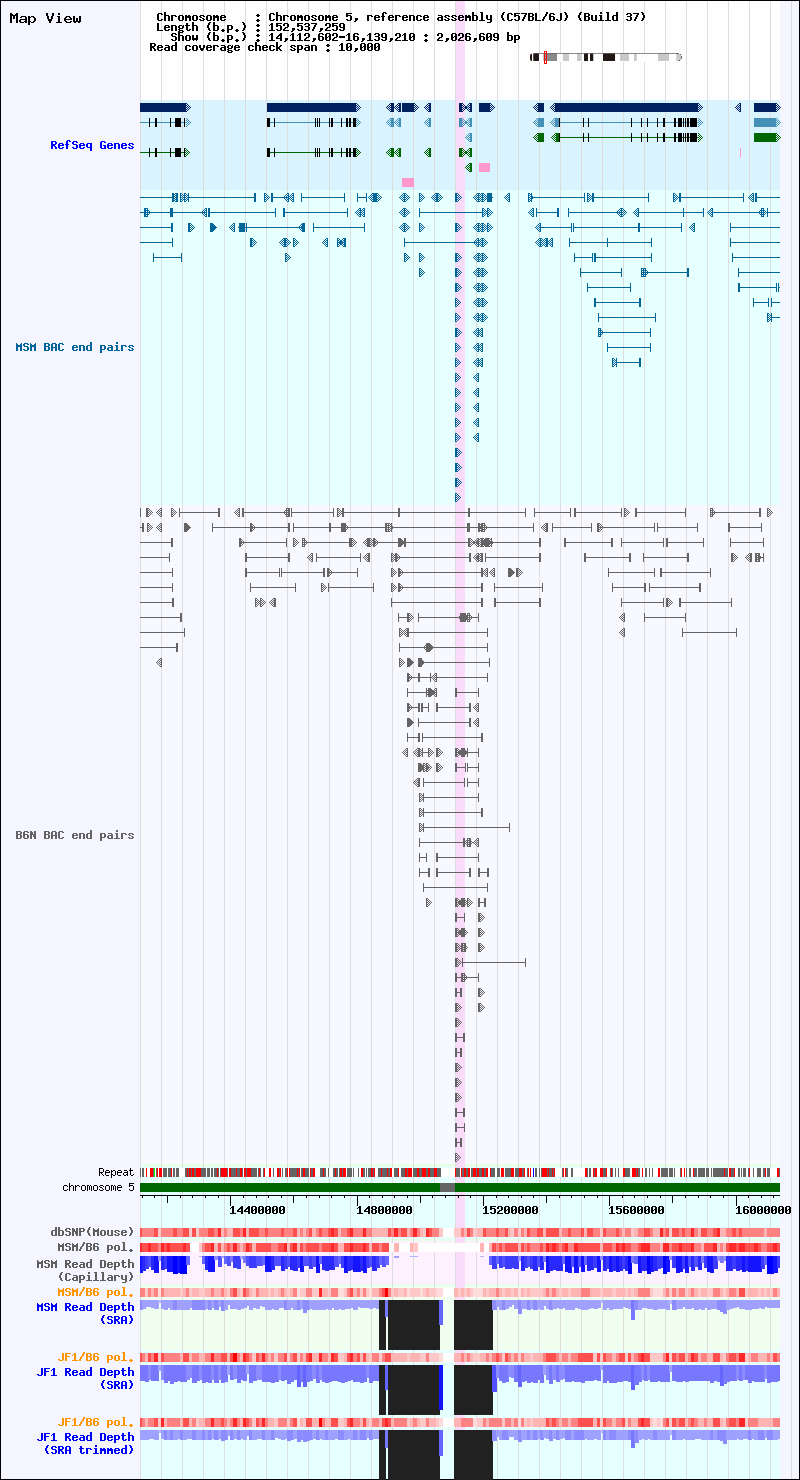The width and height of the screenshot is (800, 1480).
Task: Click the gray gap segment on chromosome 5 bar
Action: 447,1187
